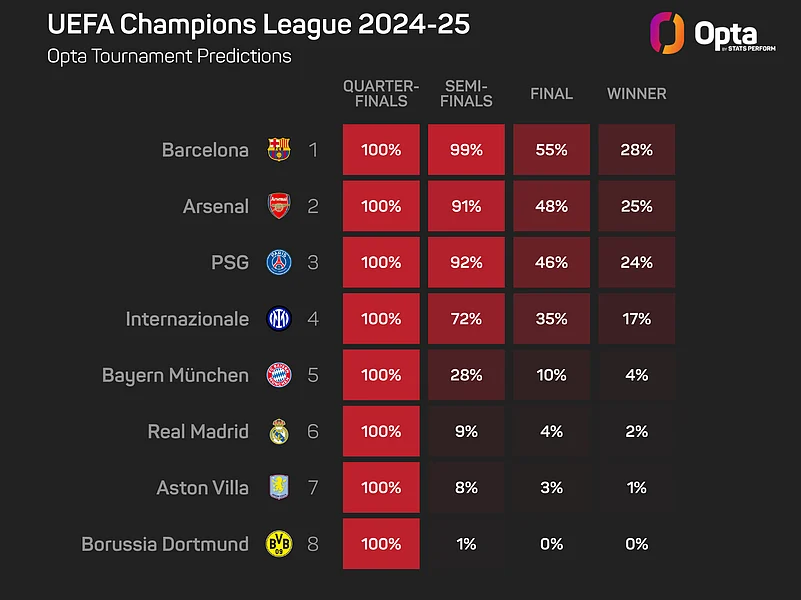Click the Internazionale club crest

pos(279,319)
